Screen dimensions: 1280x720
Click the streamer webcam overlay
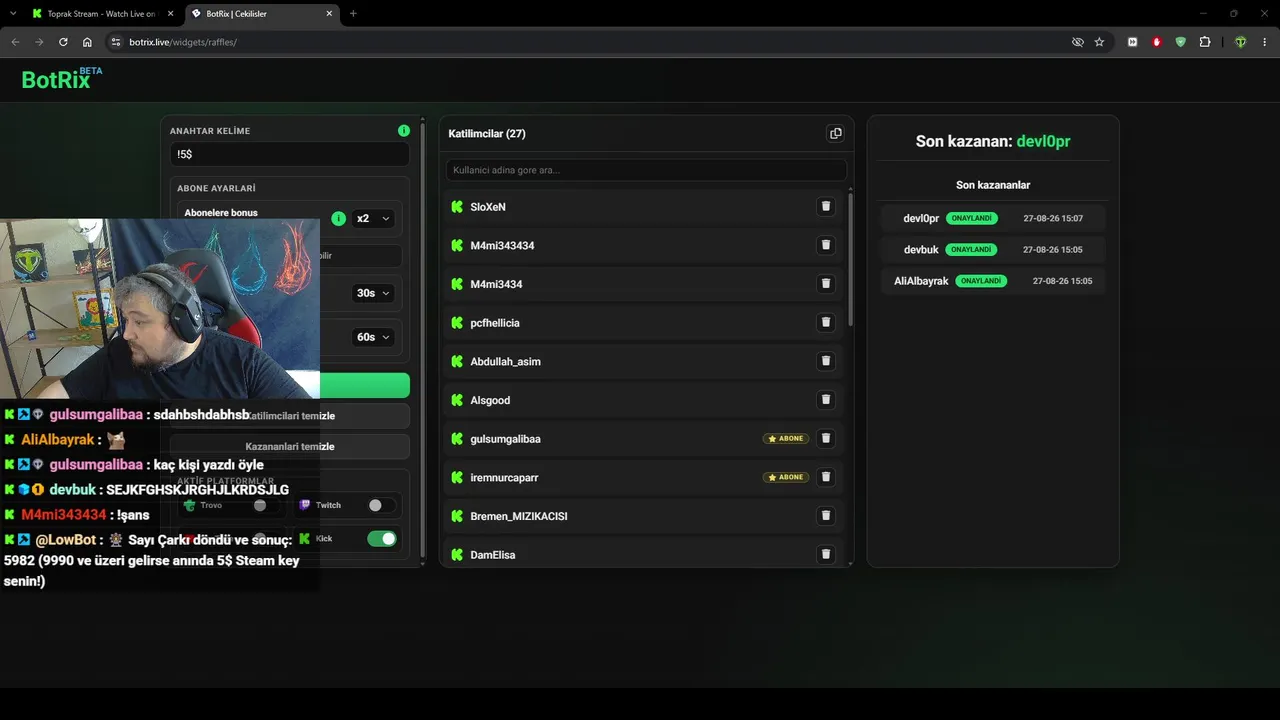click(x=160, y=309)
